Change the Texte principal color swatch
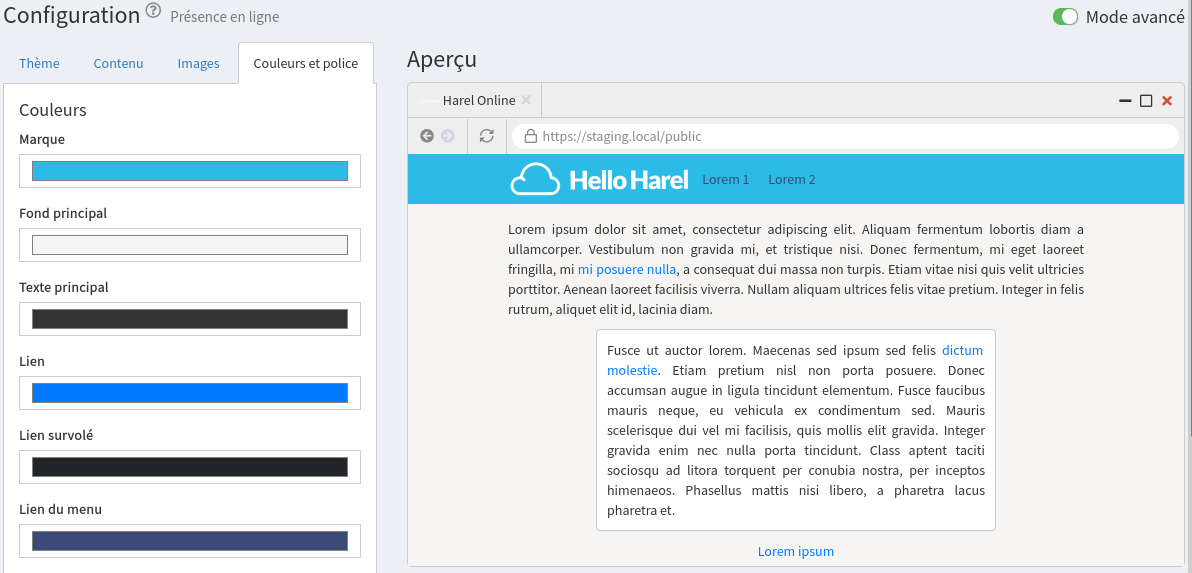 pyautogui.click(x=190, y=319)
